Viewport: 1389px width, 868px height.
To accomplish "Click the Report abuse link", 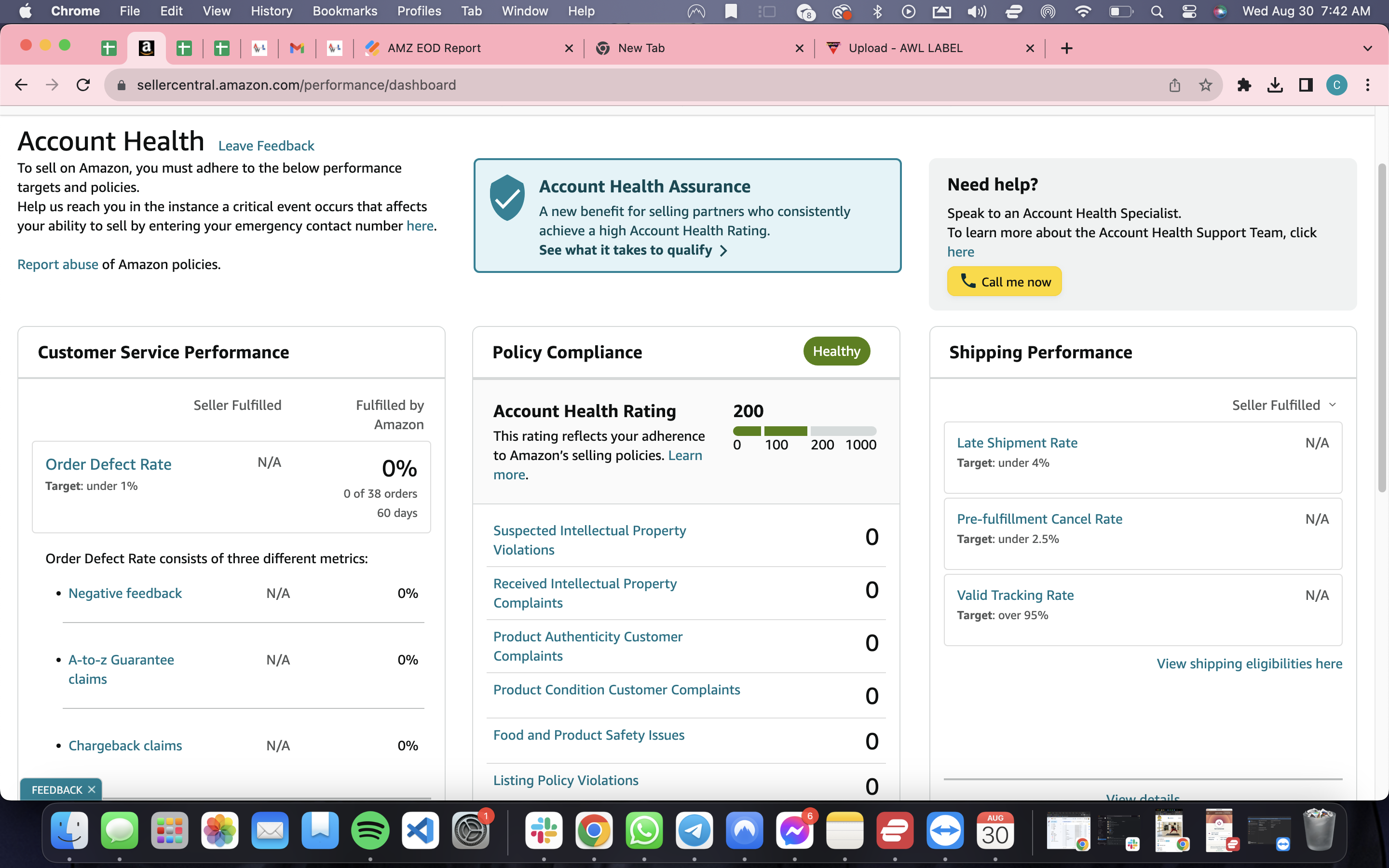I will (x=57, y=264).
